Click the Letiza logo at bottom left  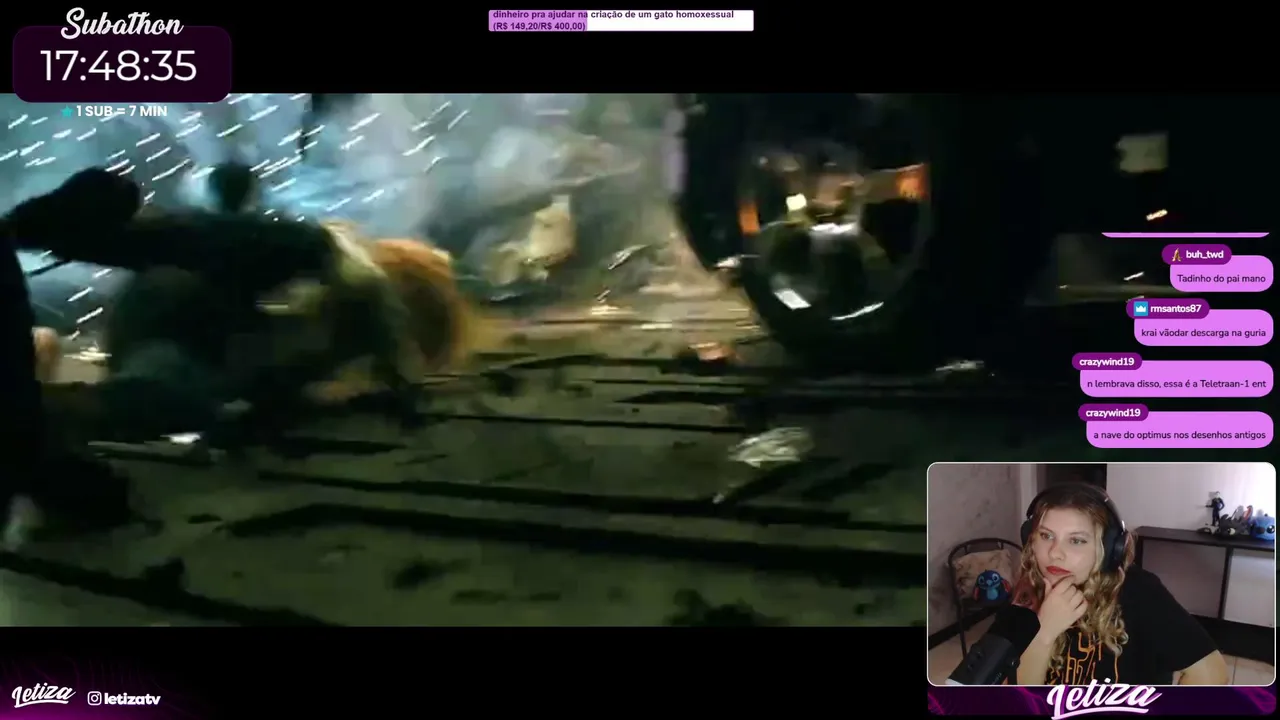tap(43, 695)
